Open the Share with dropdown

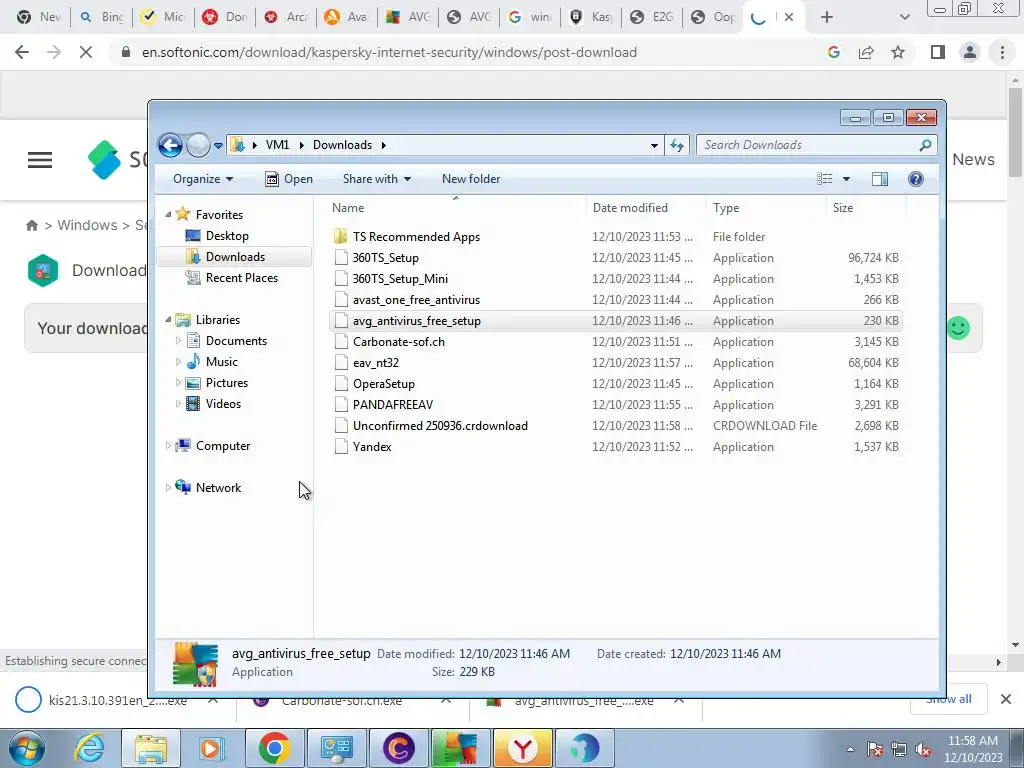[x=377, y=179]
